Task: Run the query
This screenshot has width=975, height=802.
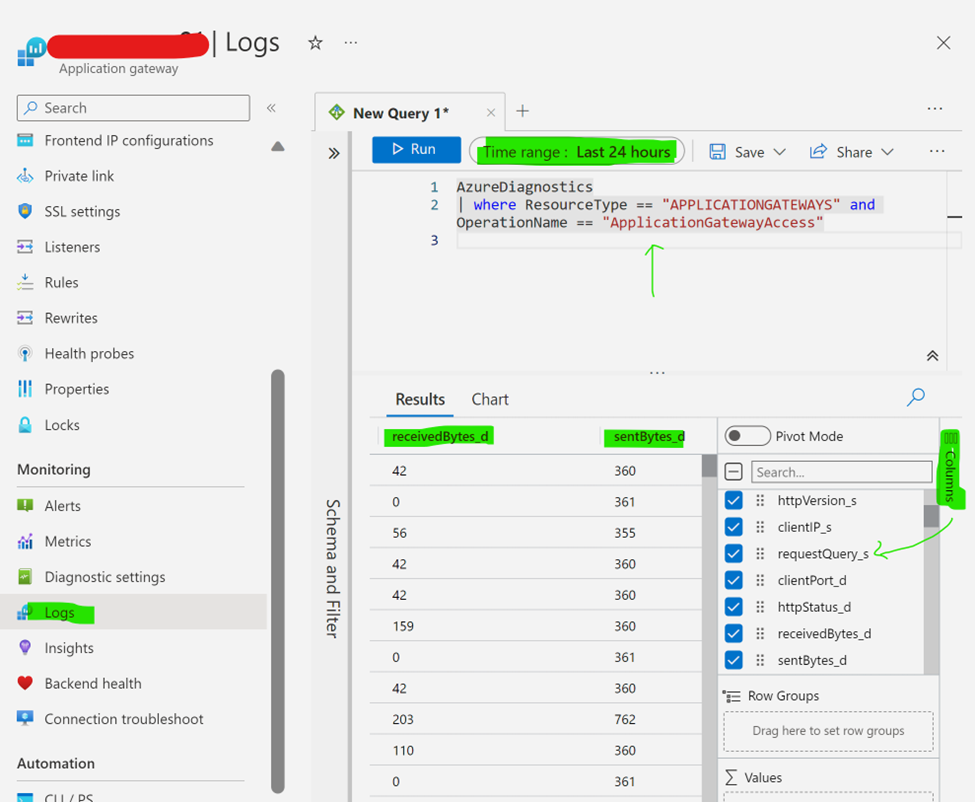Action: point(416,150)
